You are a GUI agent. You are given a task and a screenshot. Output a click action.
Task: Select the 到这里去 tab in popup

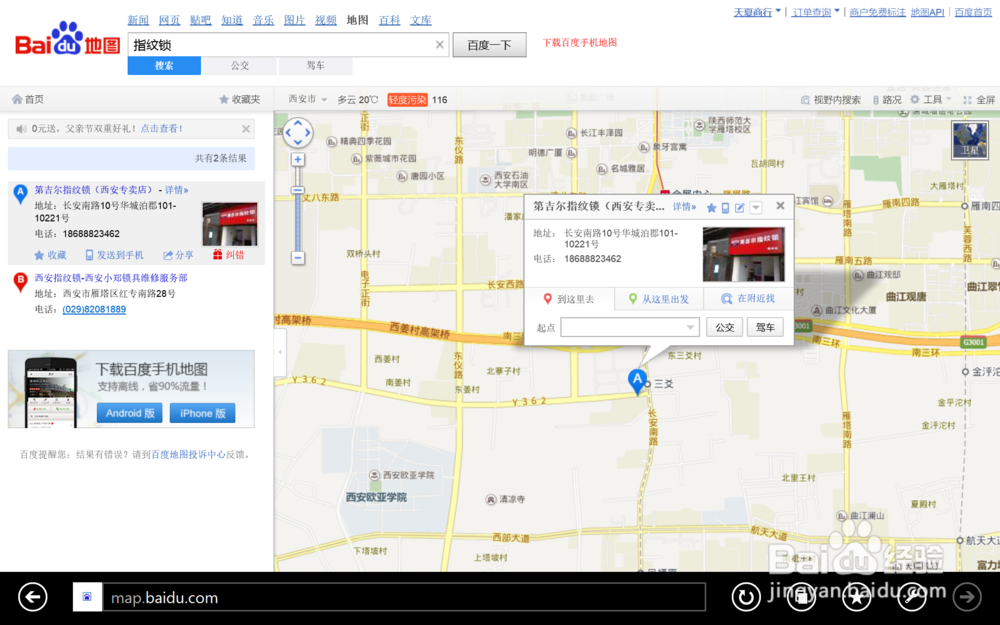[569, 299]
